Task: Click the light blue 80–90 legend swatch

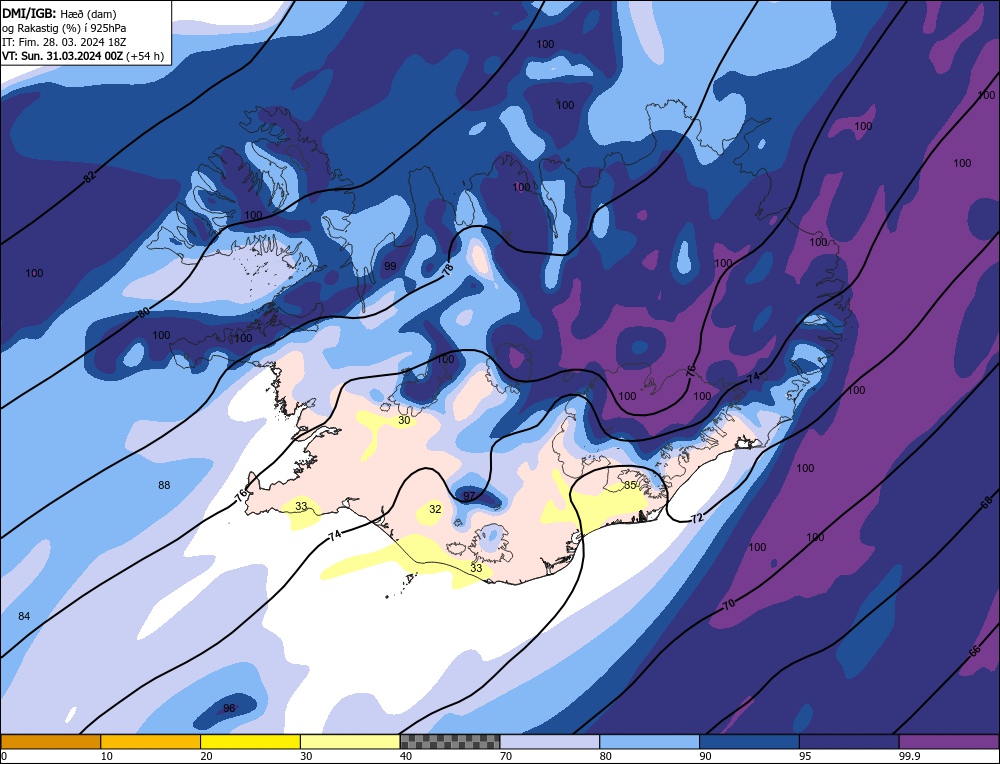Action: tap(649, 741)
